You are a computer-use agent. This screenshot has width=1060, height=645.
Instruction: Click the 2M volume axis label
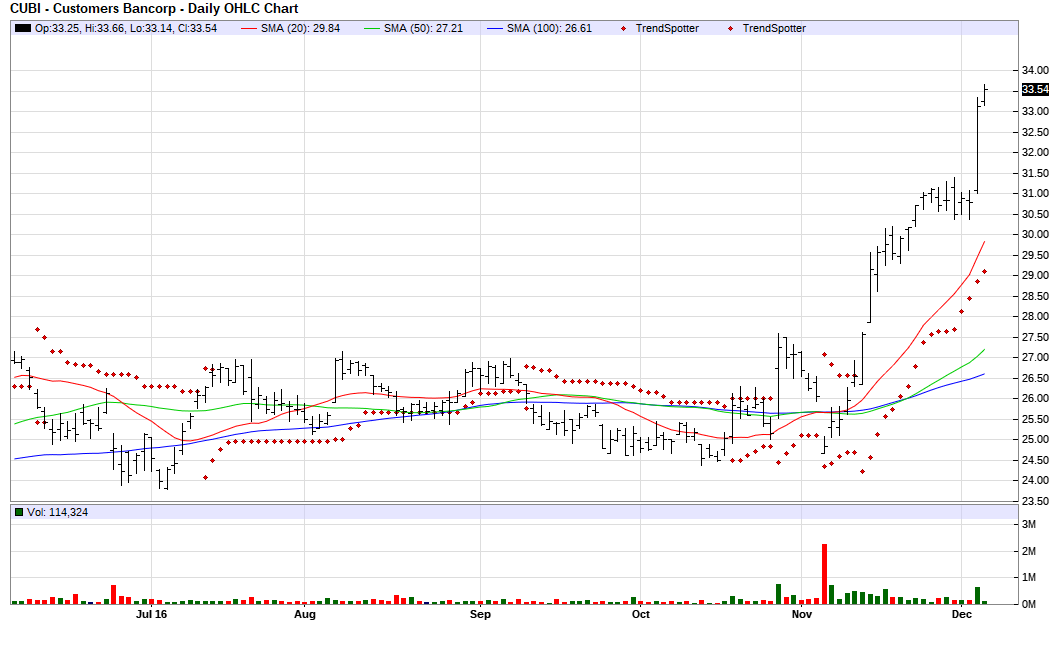pos(1029,552)
